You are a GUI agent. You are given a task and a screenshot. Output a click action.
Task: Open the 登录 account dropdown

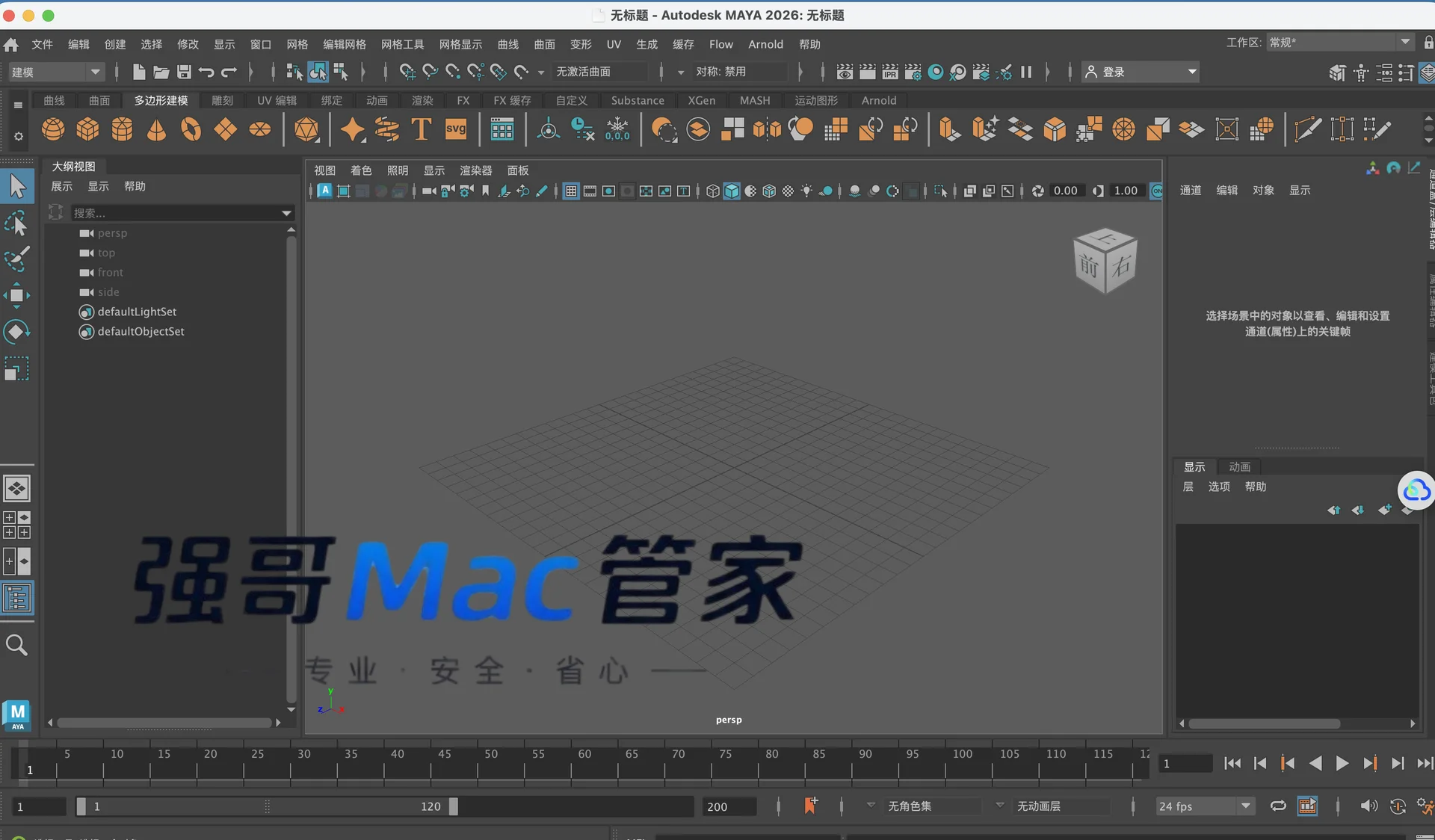[x=1141, y=72]
